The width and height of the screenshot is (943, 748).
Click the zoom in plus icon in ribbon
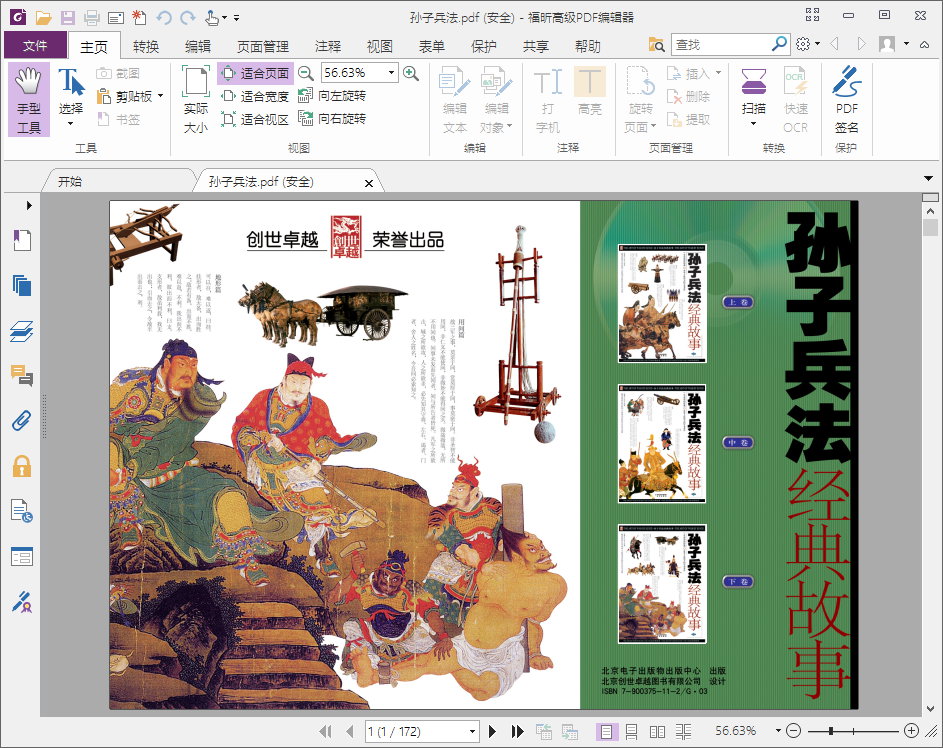click(x=410, y=73)
